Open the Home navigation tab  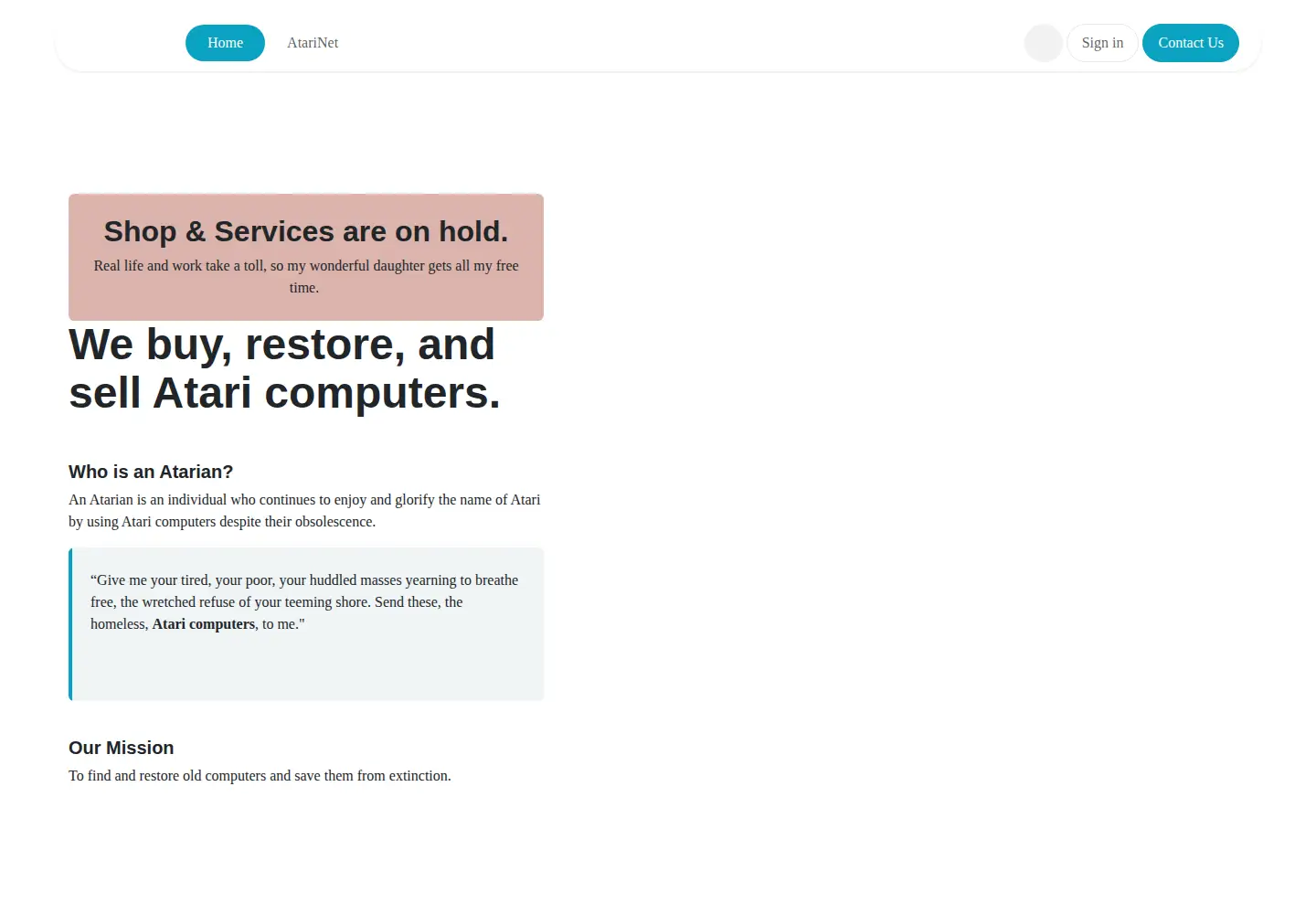(225, 43)
